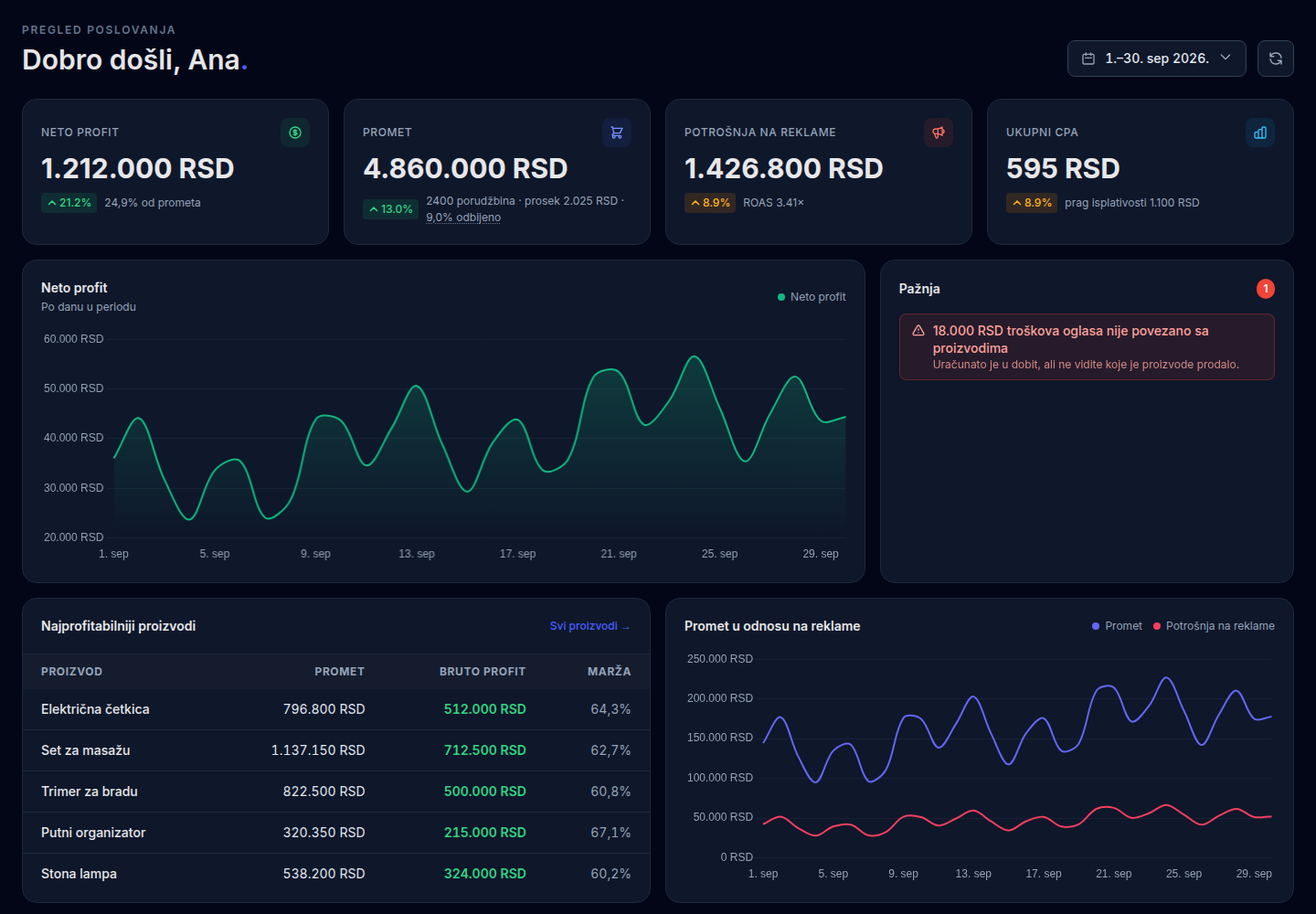1316x914 pixels.
Task: Sort by the BRUTO PROFIT column header
Action: 483,672
